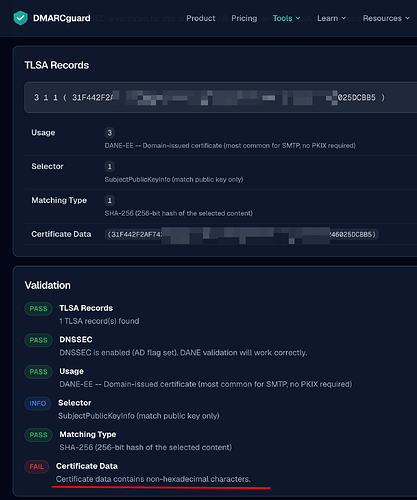Screen dimensions: 417x500
Task: Click the TLSA Records title in Validation
Action: (x=86, y=308)
